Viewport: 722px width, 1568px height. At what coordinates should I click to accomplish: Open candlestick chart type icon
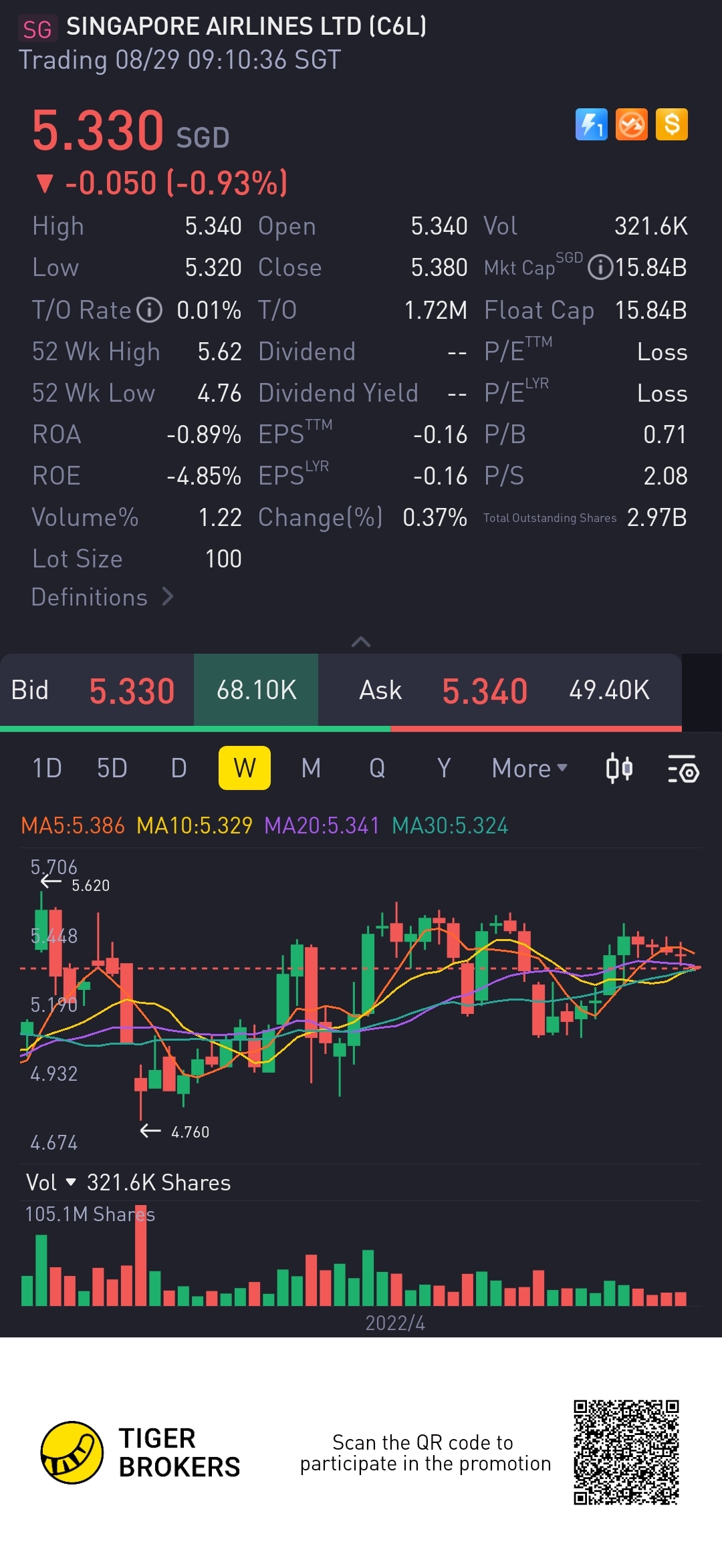pos(619,768)
